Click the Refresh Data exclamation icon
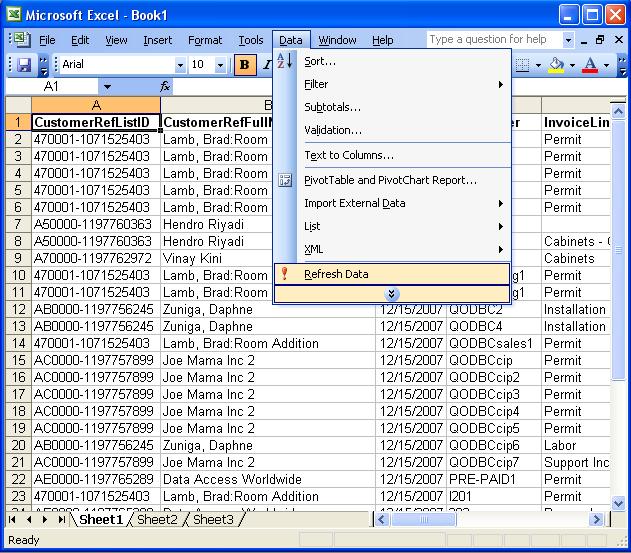Viewport: 631px width, 553px height. click(x=285, y=274)
